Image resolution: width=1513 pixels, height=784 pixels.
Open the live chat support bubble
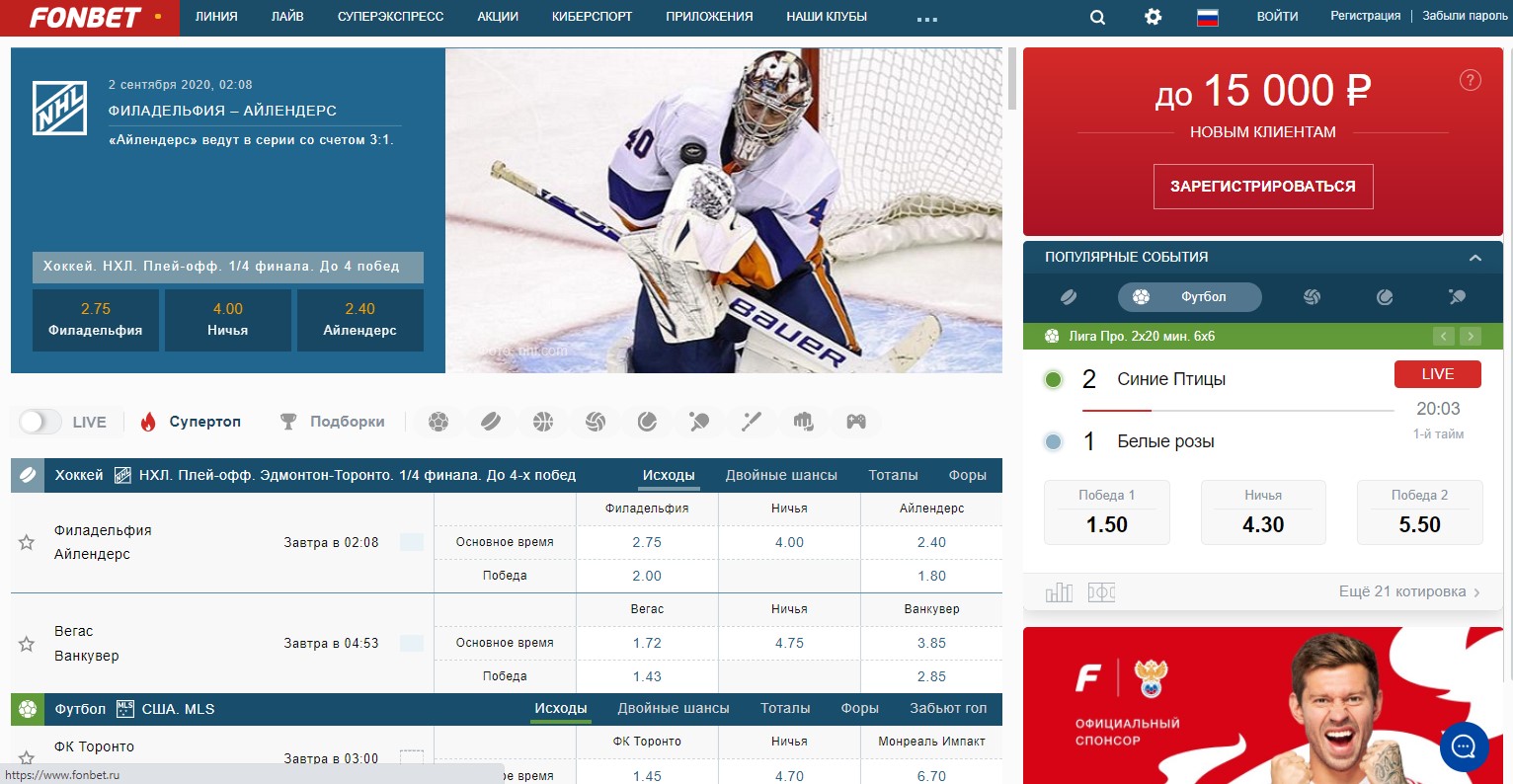pos(1465,746)
